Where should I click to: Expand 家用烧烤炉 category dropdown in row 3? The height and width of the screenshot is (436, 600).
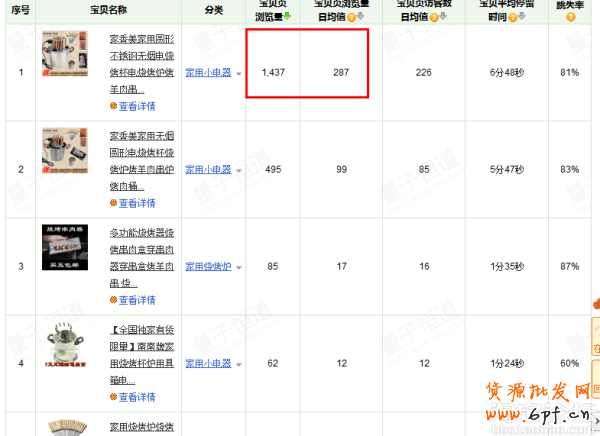[x=239, y=268]
